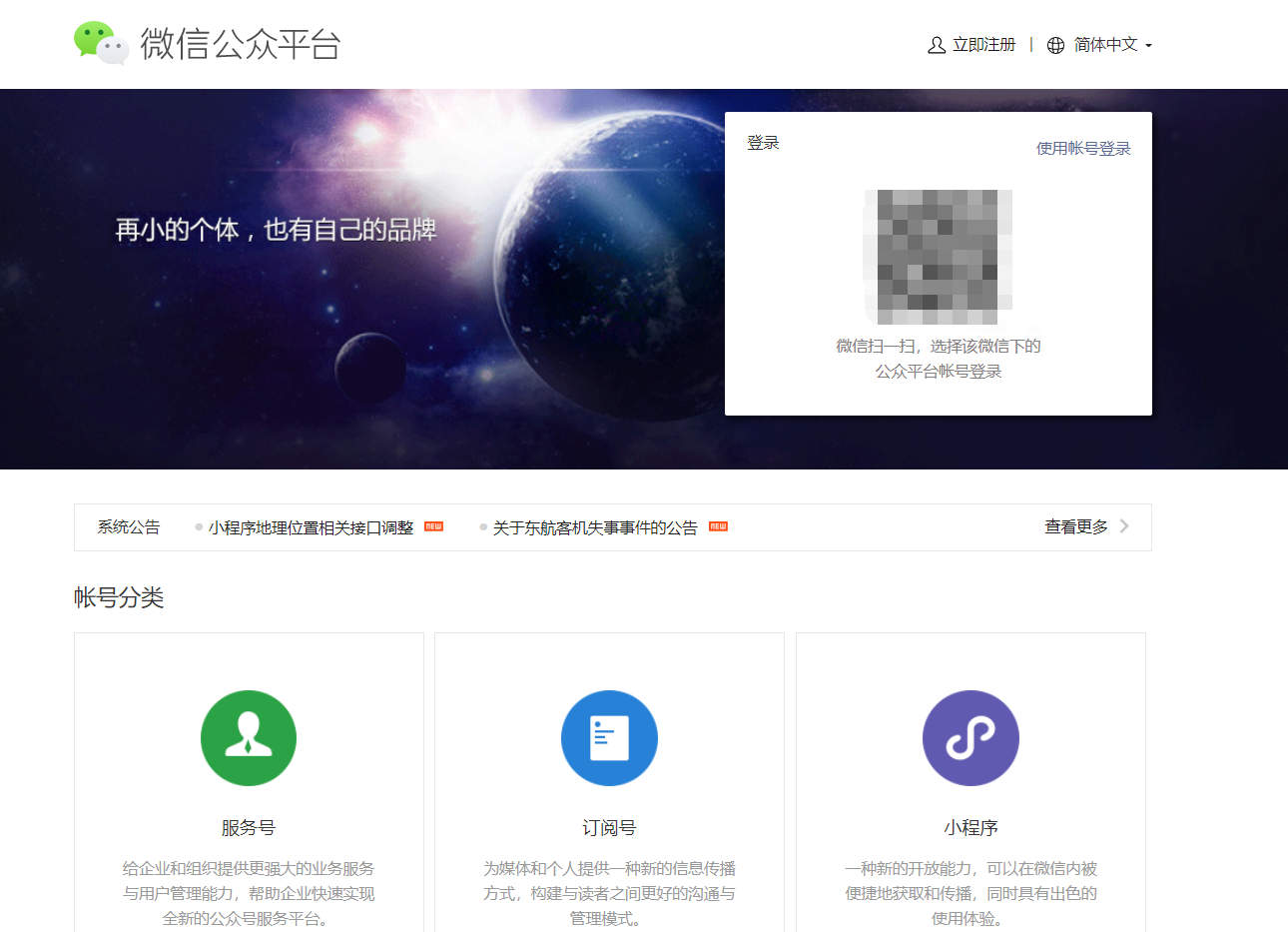Click the login QR code
The image size is (1288, 932).
(x=939, y=256)
